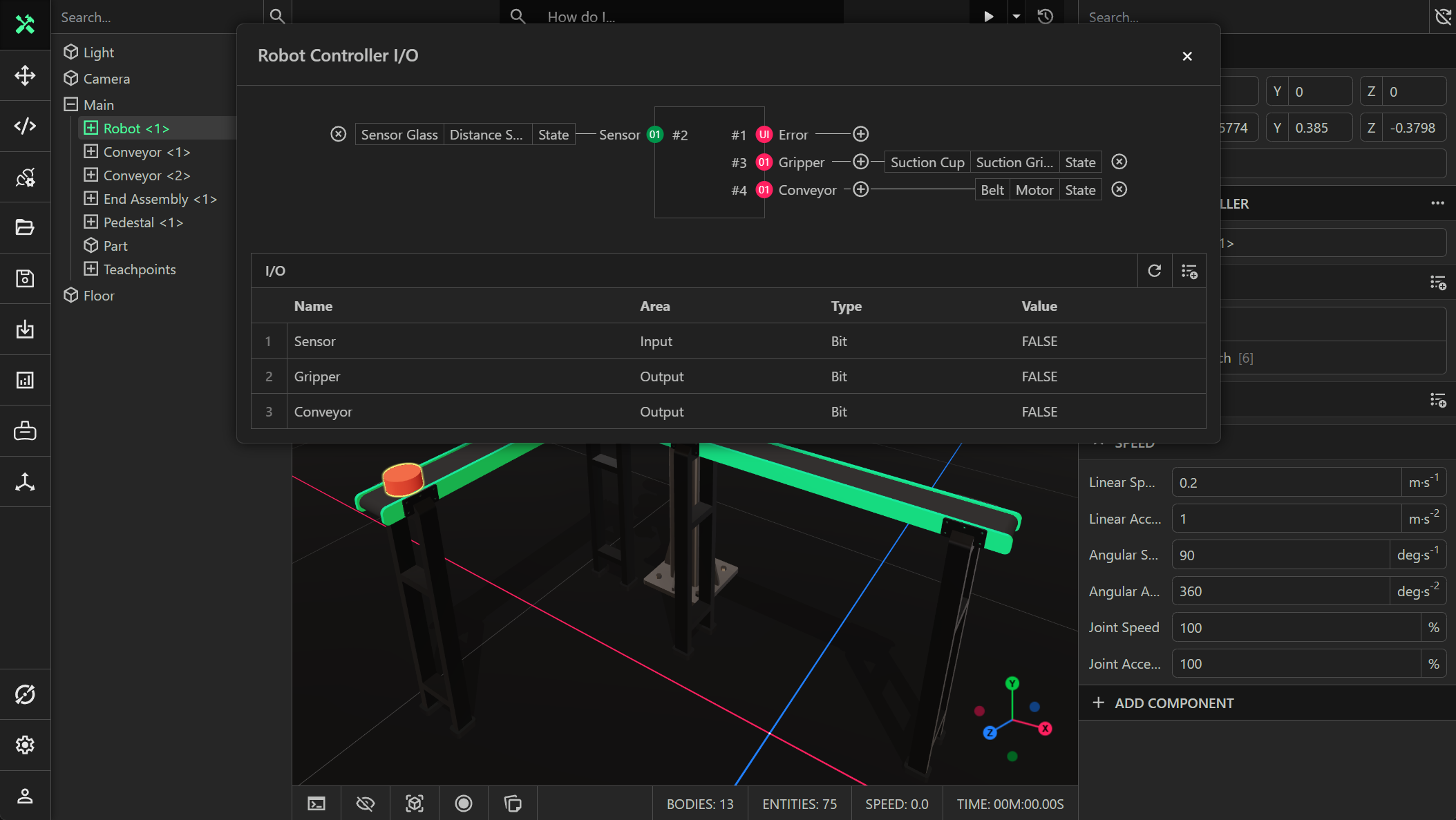Open the dropdown next to the play button
The height and width of the screenshot is (820, 1456).
coord(1015,16)
